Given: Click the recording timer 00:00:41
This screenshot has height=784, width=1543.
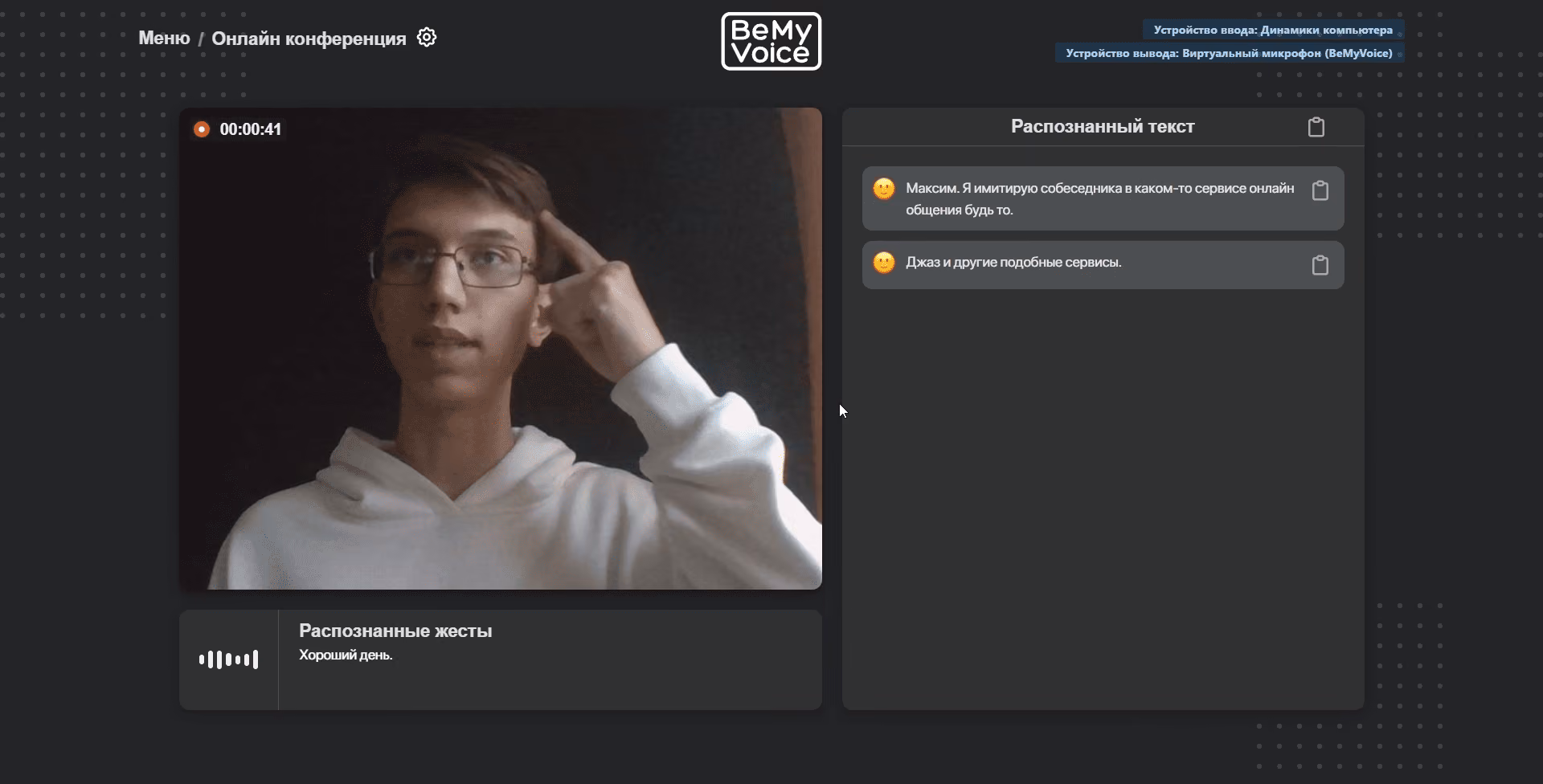Looking at the screenshot, I should pyautogui.click(x=251, y=129).
